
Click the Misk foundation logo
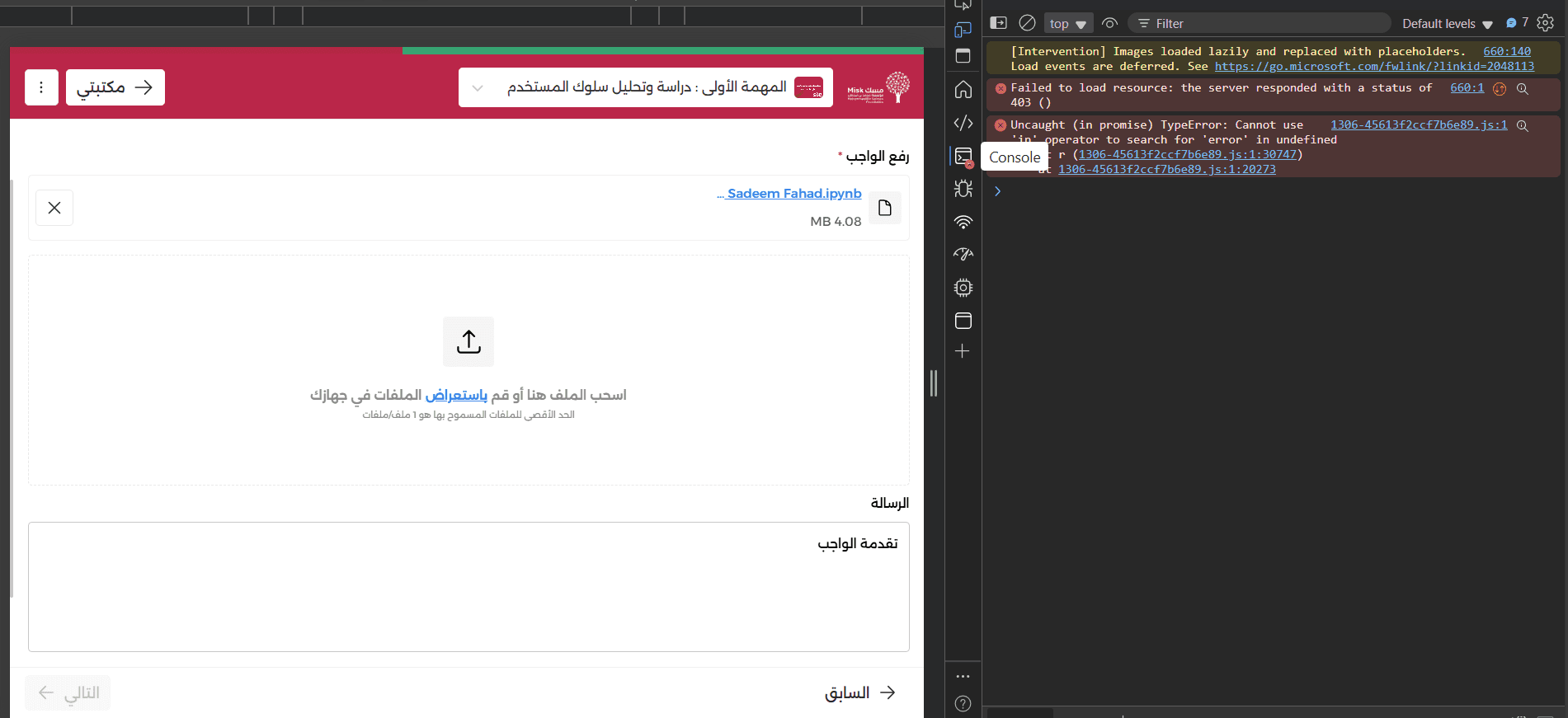click(x=878, y=87)
